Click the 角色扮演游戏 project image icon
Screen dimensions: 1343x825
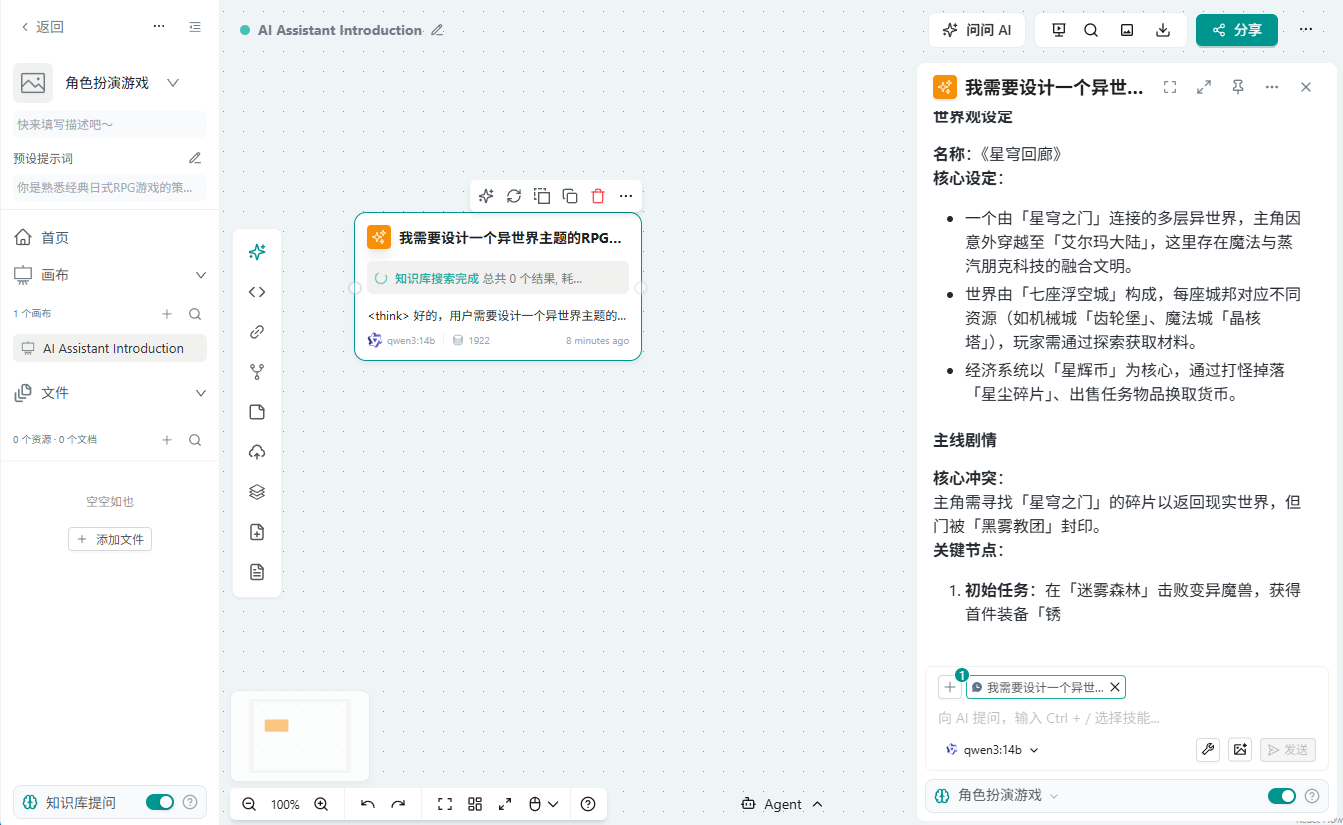[x=33, y=83]
